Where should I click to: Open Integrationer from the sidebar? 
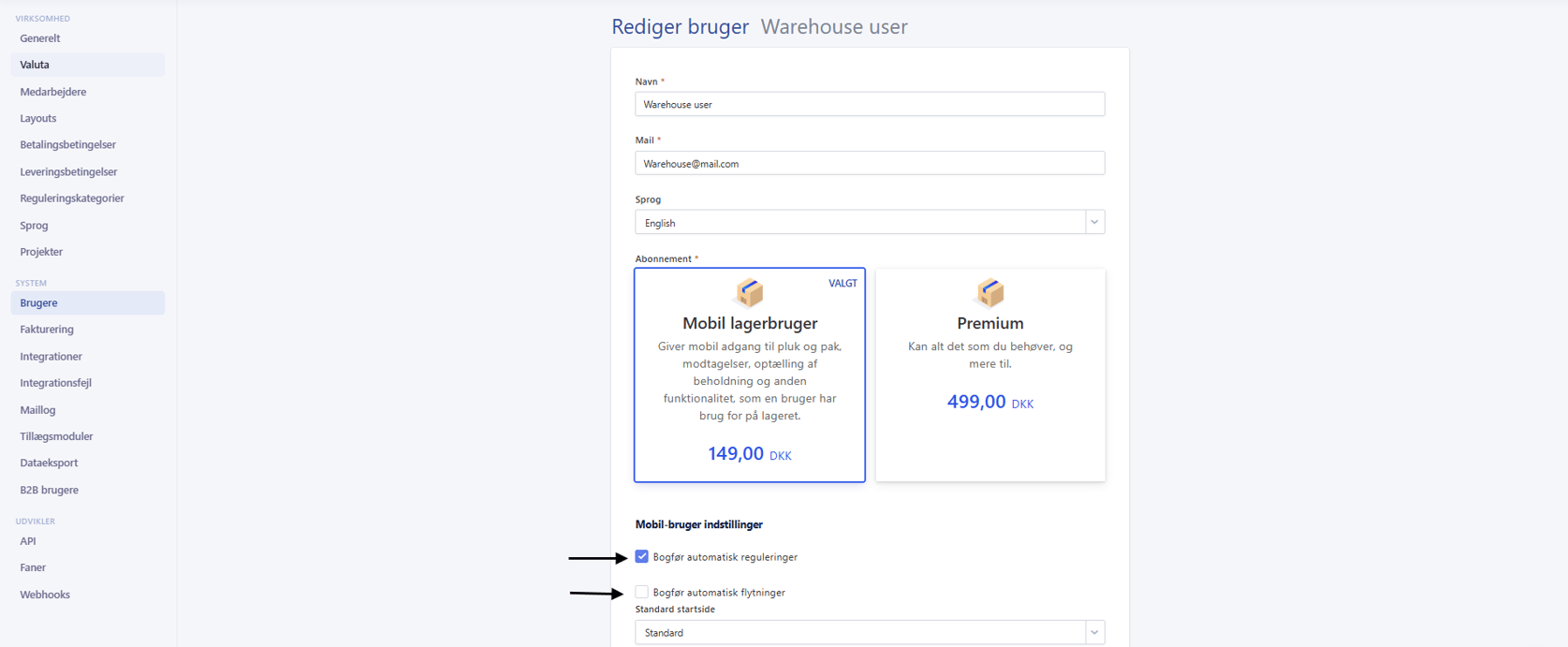point(51,357)
